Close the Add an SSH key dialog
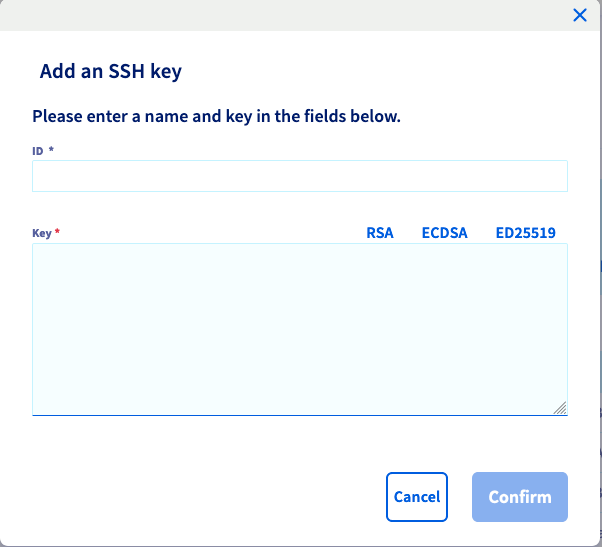The height and width of the screenshot is (547, 602). pyautogui.click(x=579, y=15)
